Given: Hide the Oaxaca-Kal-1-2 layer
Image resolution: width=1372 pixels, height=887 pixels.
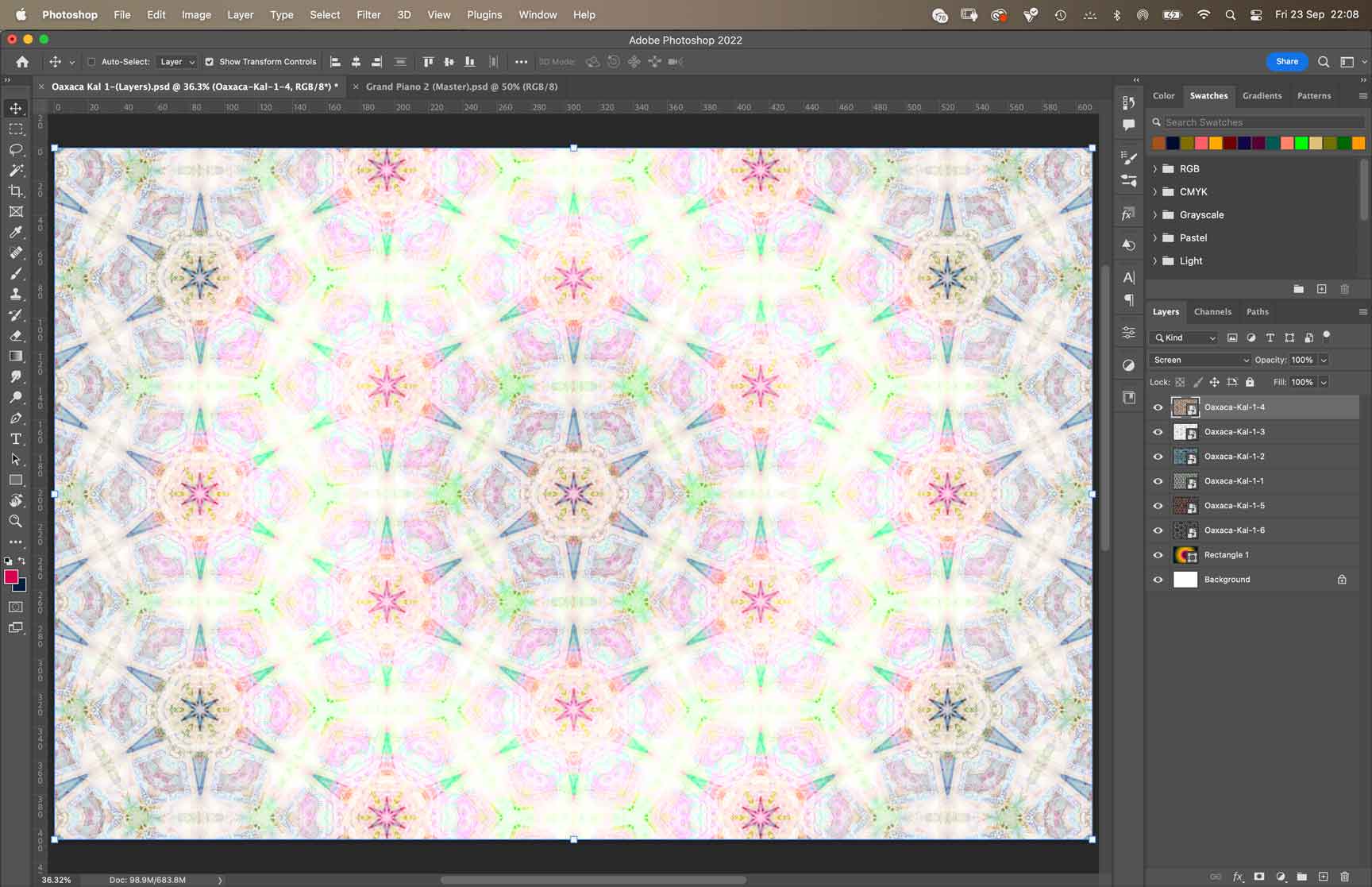Looking at the screenshot, I should [x=1158, y=457].
